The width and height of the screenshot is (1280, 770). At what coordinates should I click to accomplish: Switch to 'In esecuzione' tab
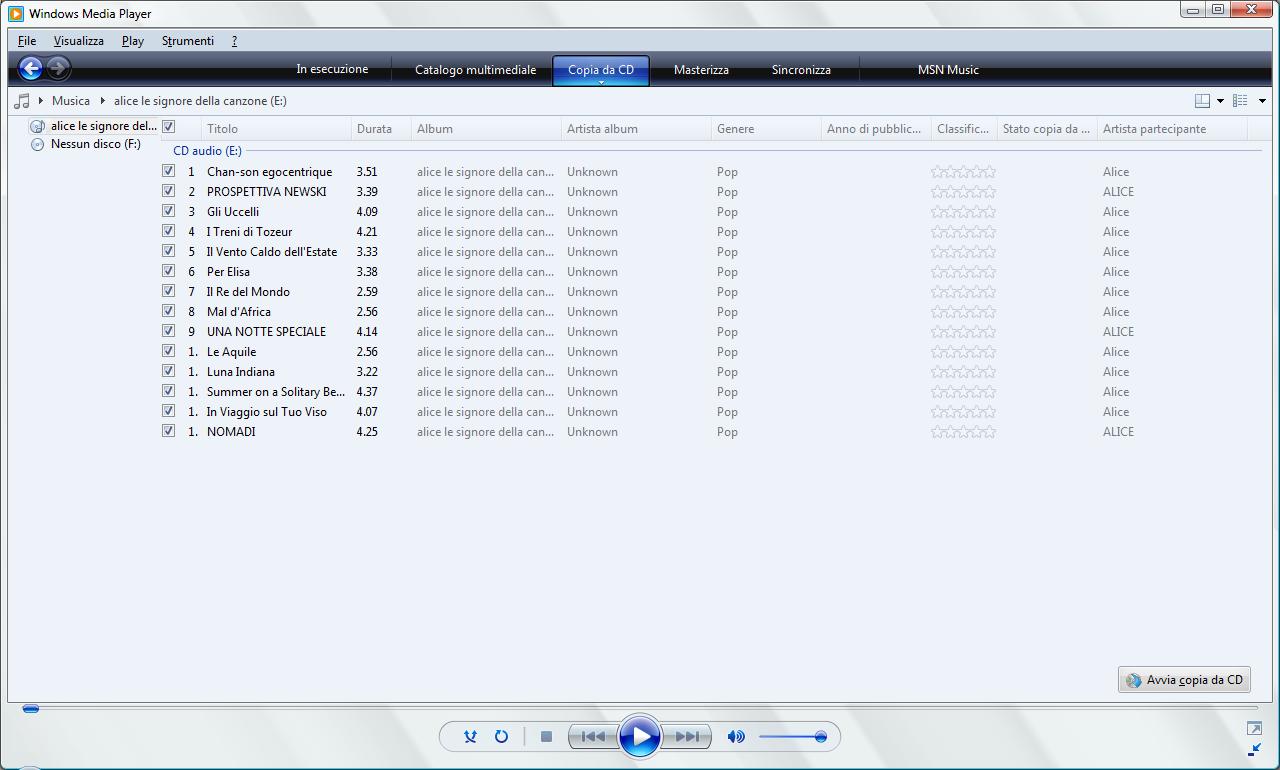pos(332,70)
